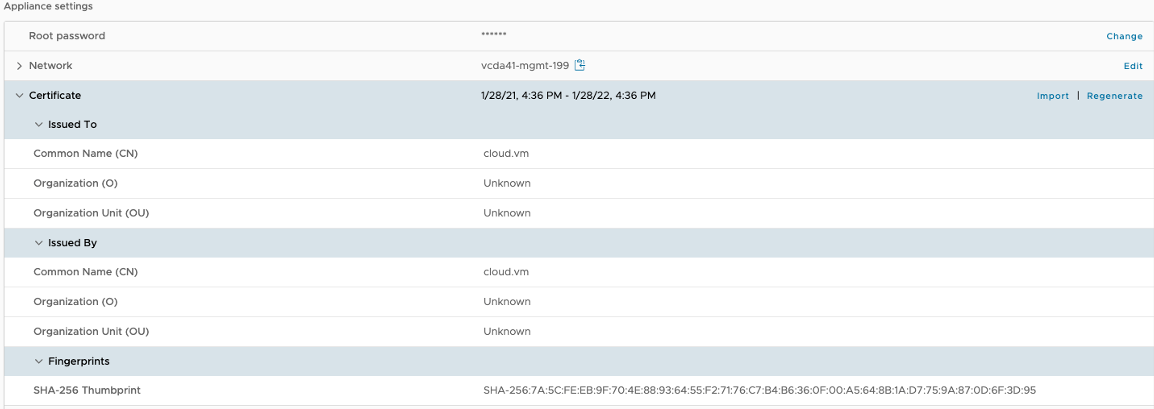The image size is (1154, 409).
Task: Click the masked root password value
Action: tap(494, 35)
